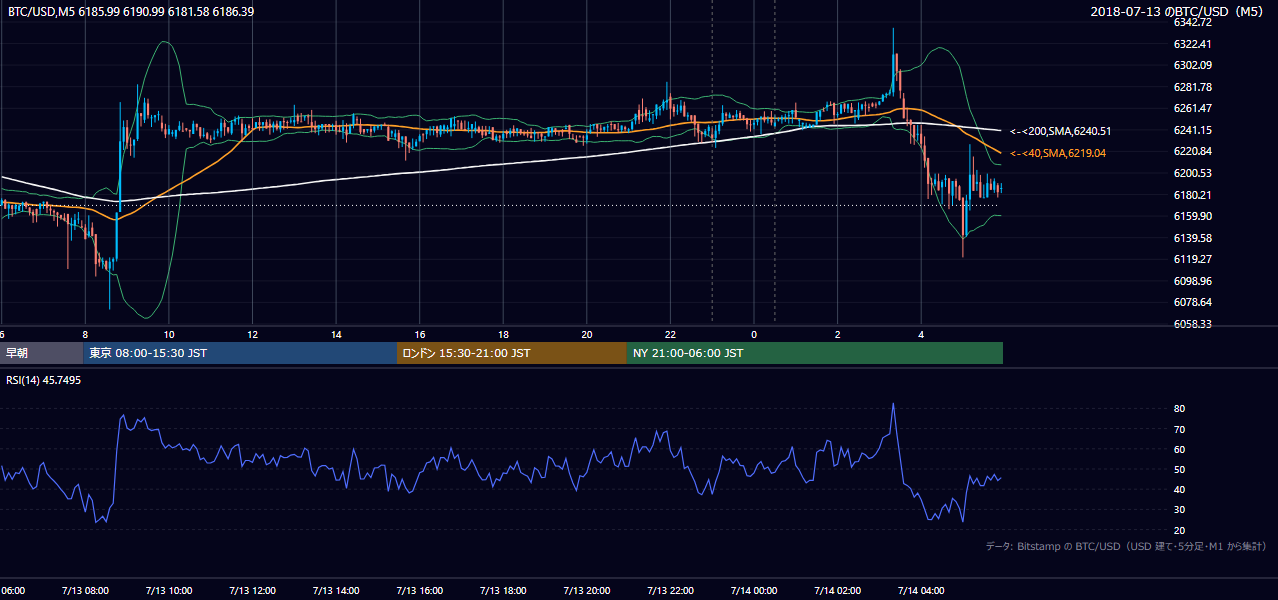Image resolution: width=1278 pixels, height=600 pixels.
Task: Select the 早朝 session bar
Action: click(x=42, y=353)
